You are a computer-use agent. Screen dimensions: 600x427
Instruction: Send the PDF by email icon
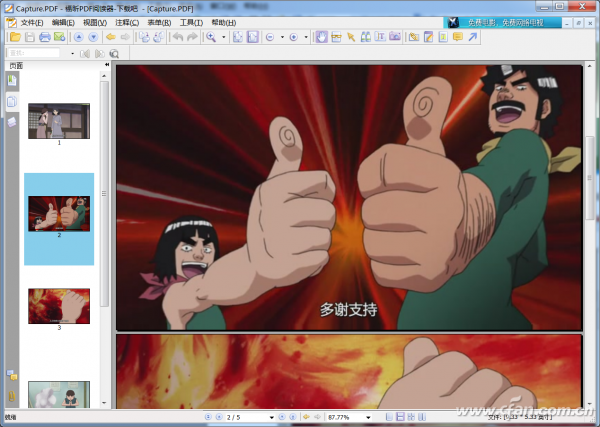59,37
